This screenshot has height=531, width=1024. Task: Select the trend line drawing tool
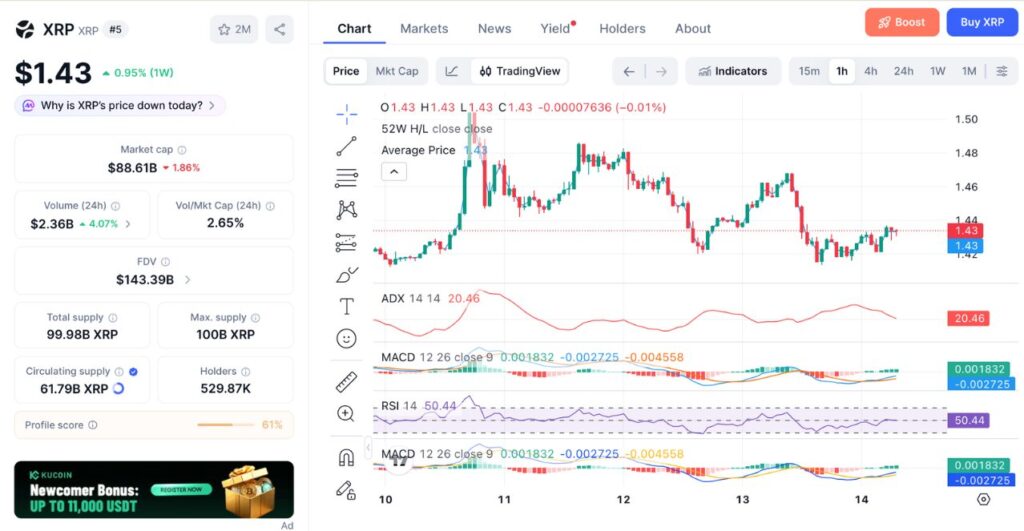tap(347, 146)
